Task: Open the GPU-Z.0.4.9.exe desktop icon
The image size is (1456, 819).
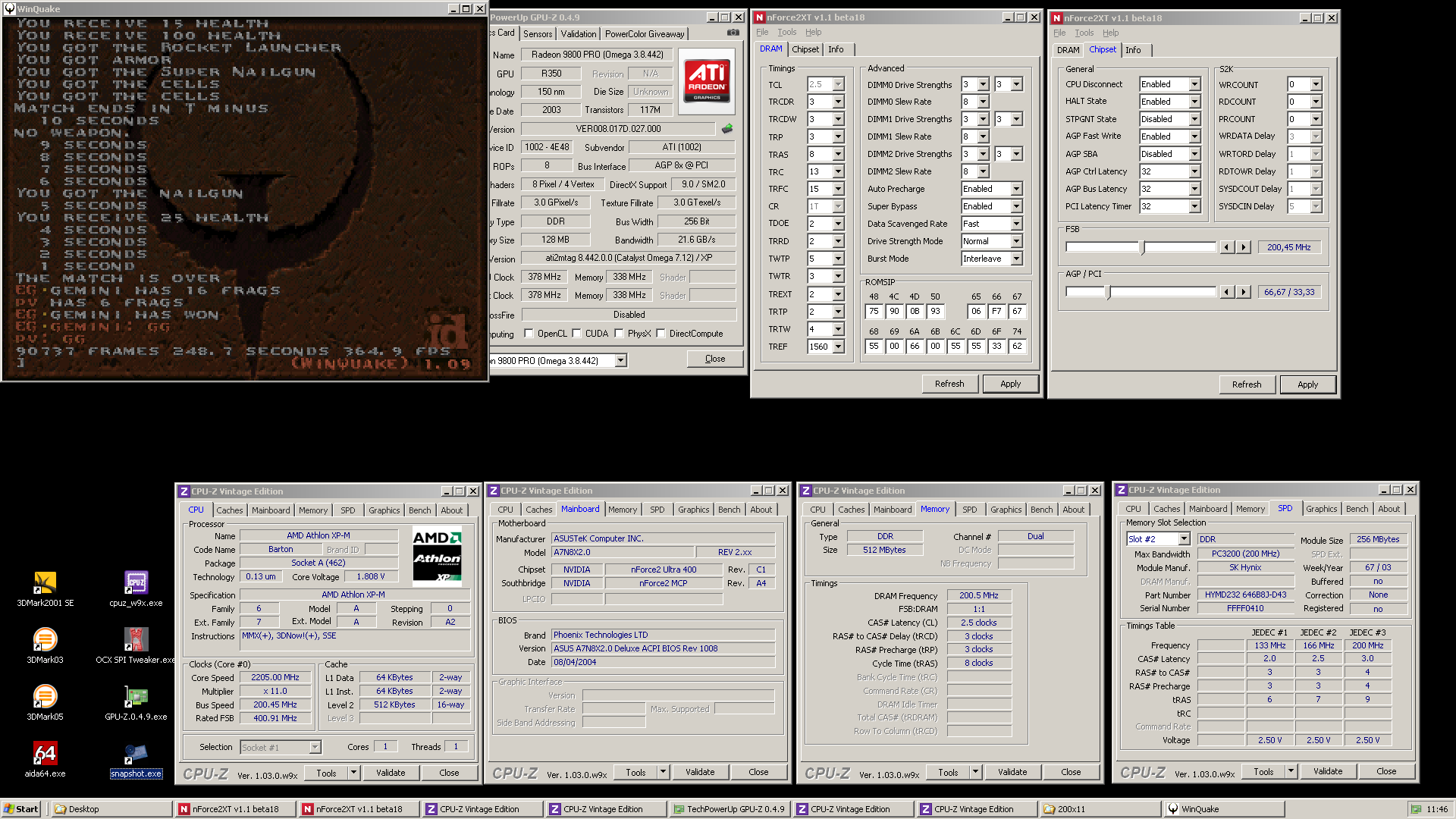Action: (136, 703)
